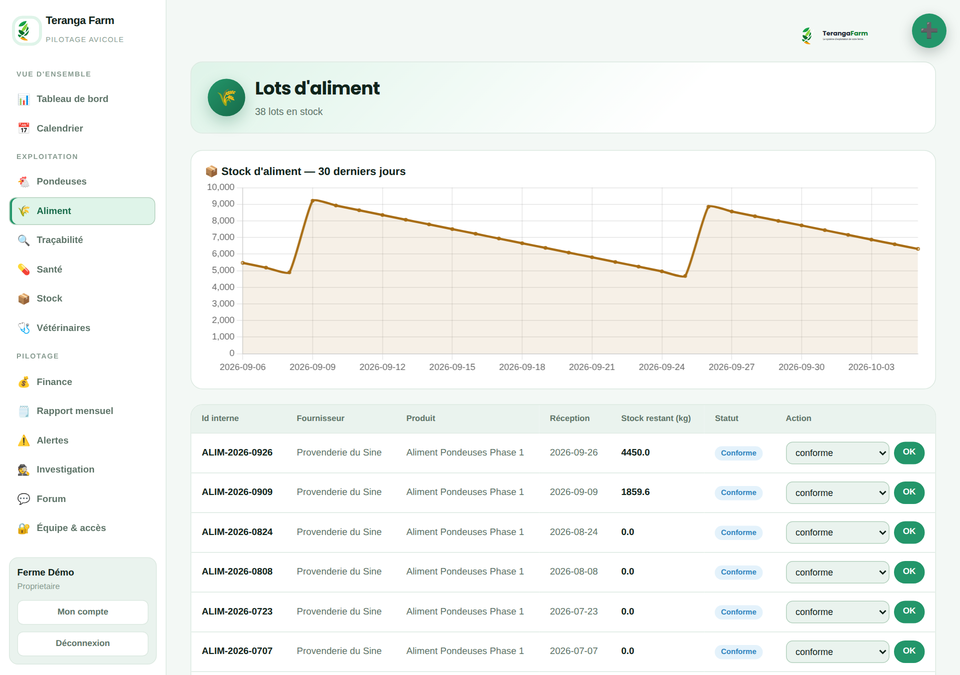The image size is (960, 675).
Task: Open Mon compte
Action: click(83, 612)
